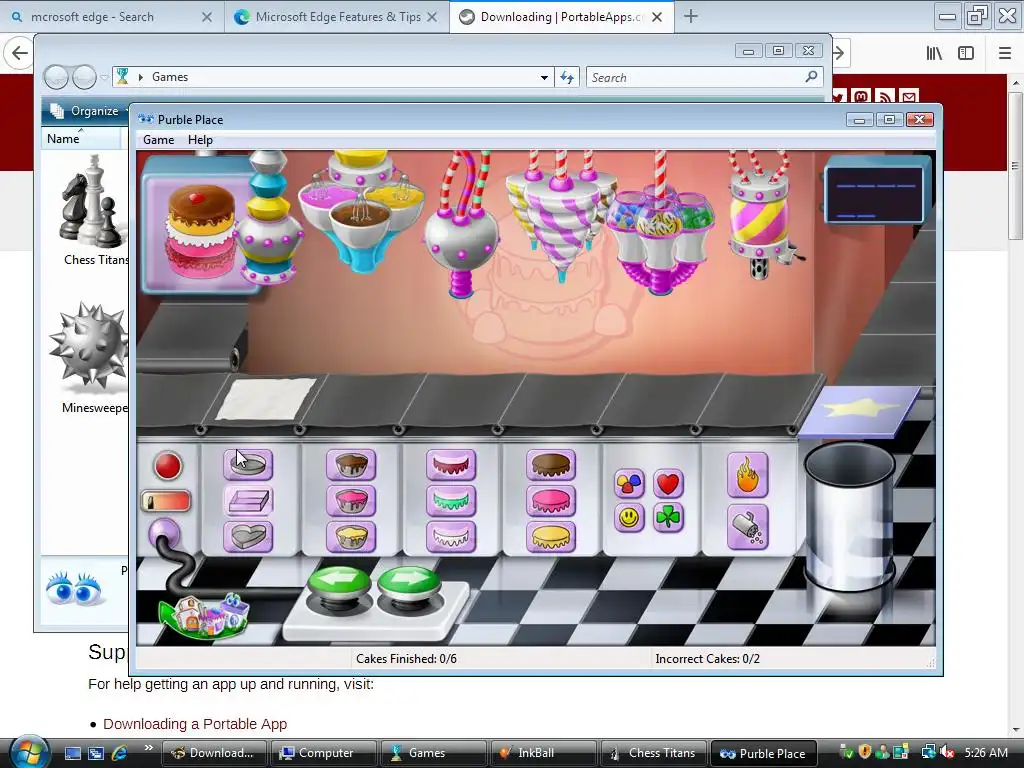Click 'Cakes Finished: 0/6' status text
This screenshot has height=768, width=1024.
pyautogui.click(x=406, y=659)
